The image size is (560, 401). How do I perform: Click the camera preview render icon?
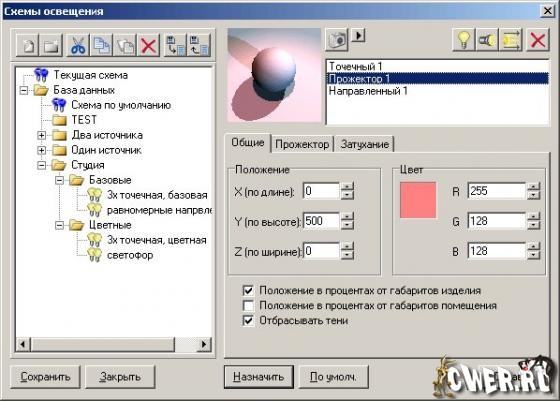tap(337, 40)
